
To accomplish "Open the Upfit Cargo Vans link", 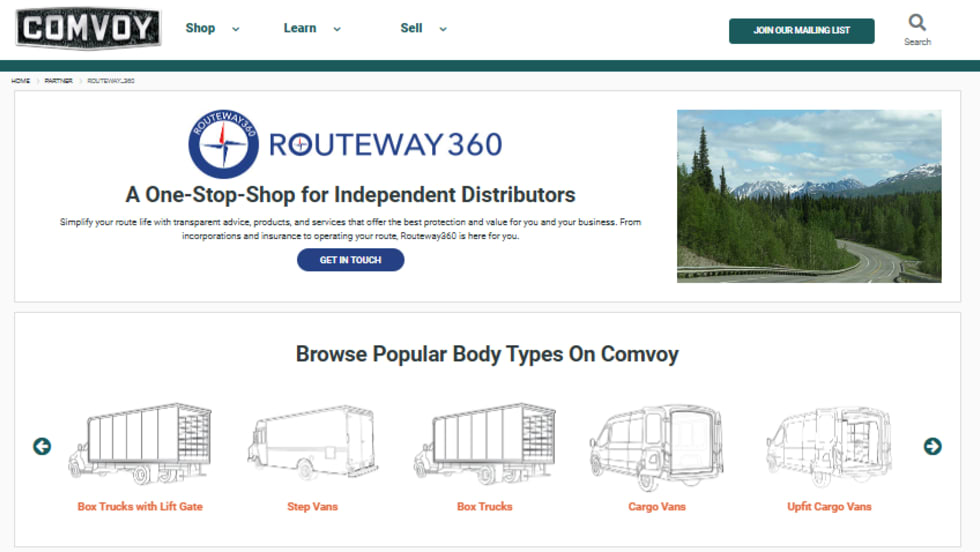I will 829,506.
